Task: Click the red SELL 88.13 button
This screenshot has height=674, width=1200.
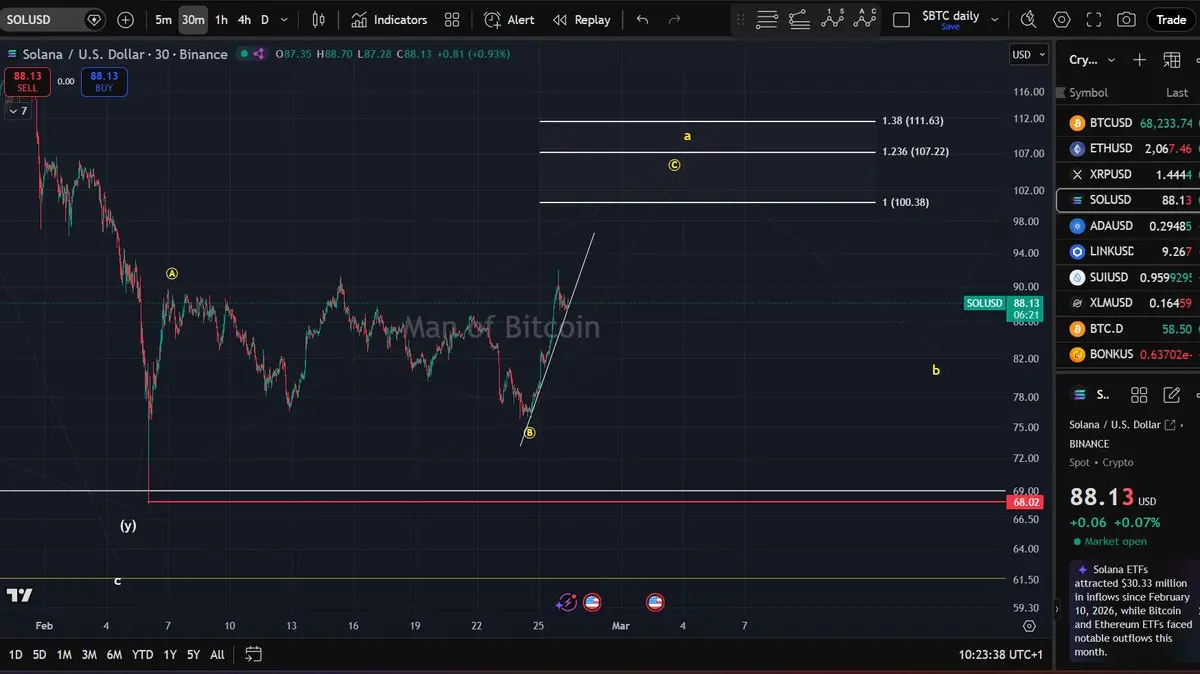Action: (27, 82)
